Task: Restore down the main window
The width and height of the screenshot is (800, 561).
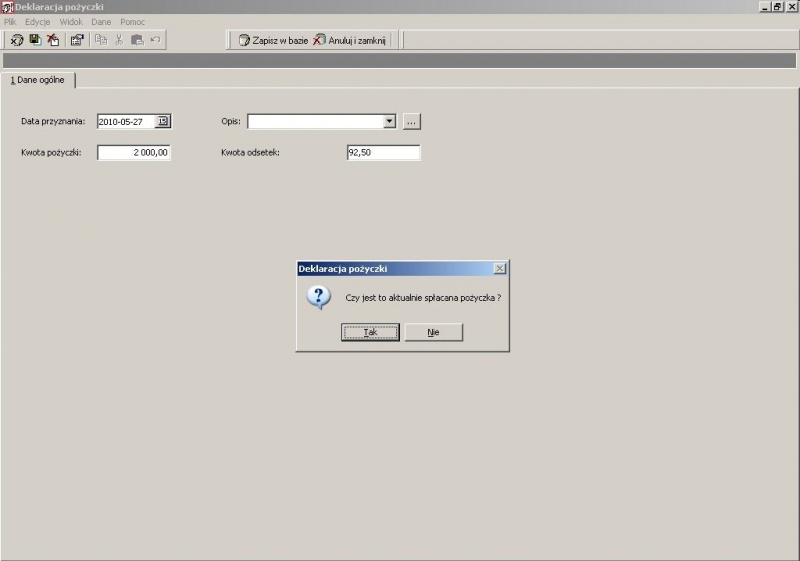Action: coord(777,7)
